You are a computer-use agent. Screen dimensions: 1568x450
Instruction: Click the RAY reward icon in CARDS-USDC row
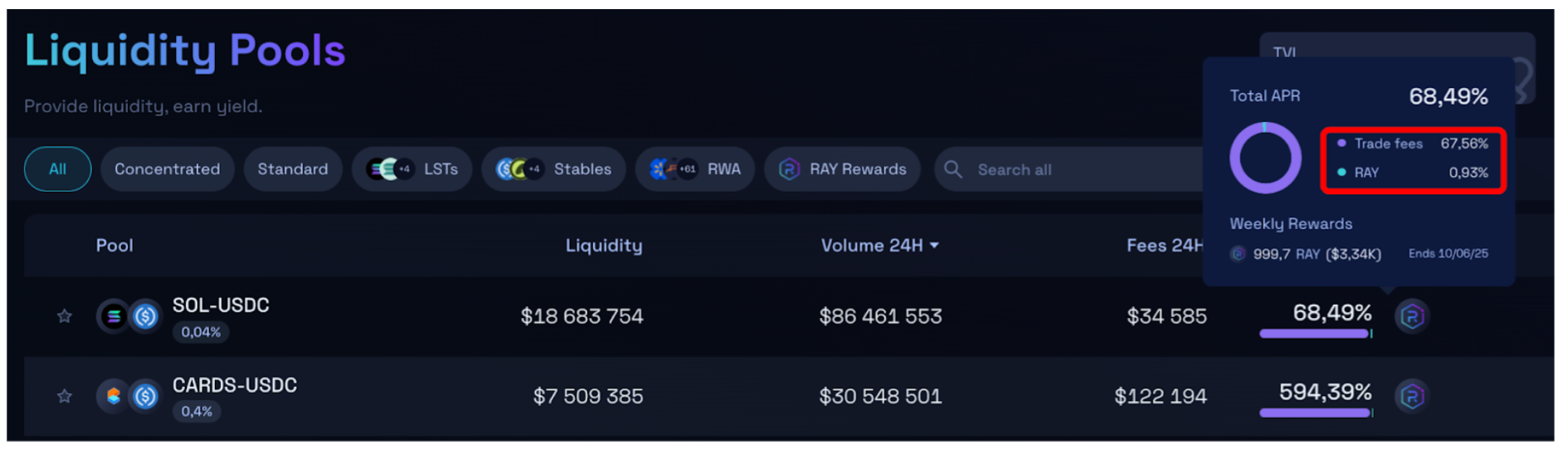(x=1411, y=396)
